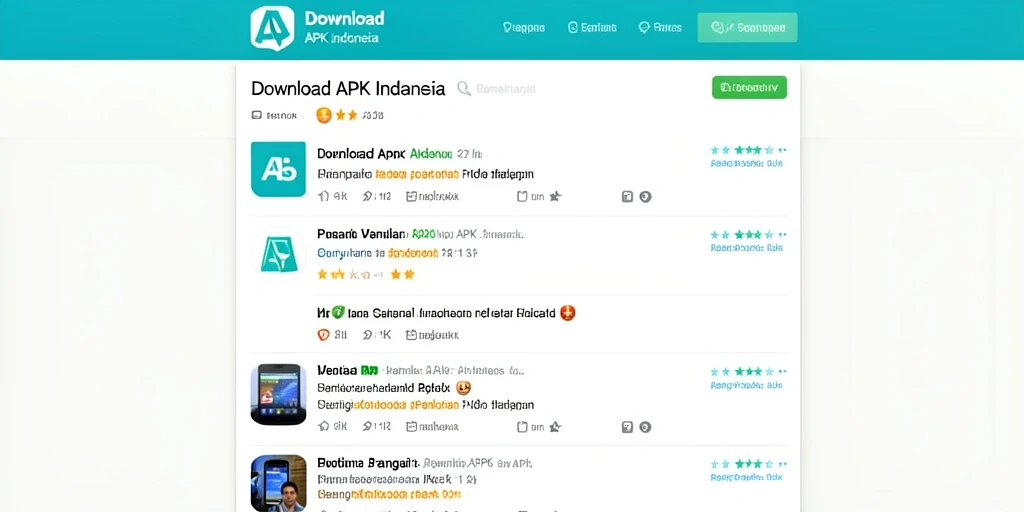
Task: Open the teal Ab app icon in the first listing
Action: click(x=278, y=169)
